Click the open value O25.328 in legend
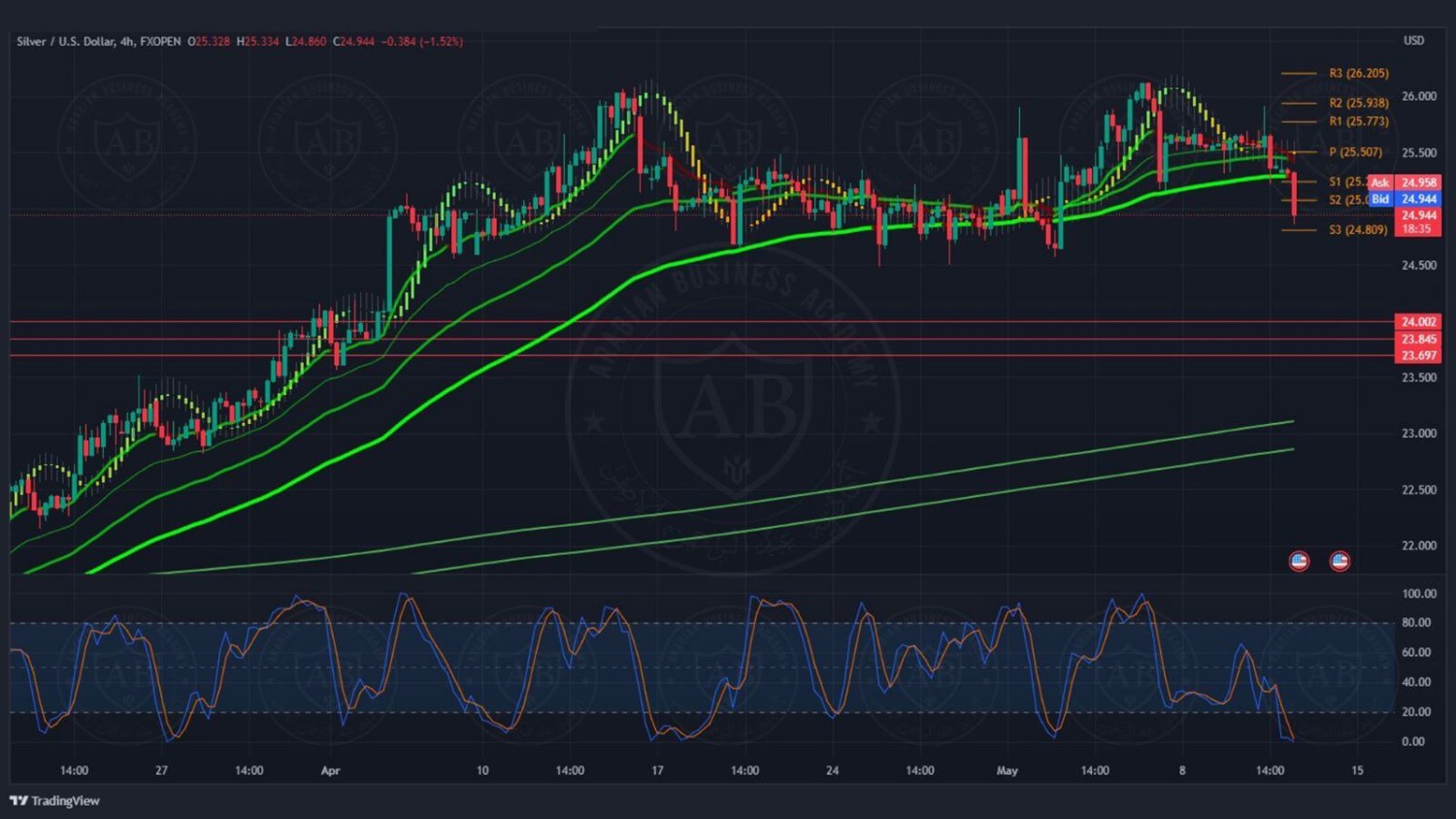Screen dimensions: 1456x819 coord(209,42)
